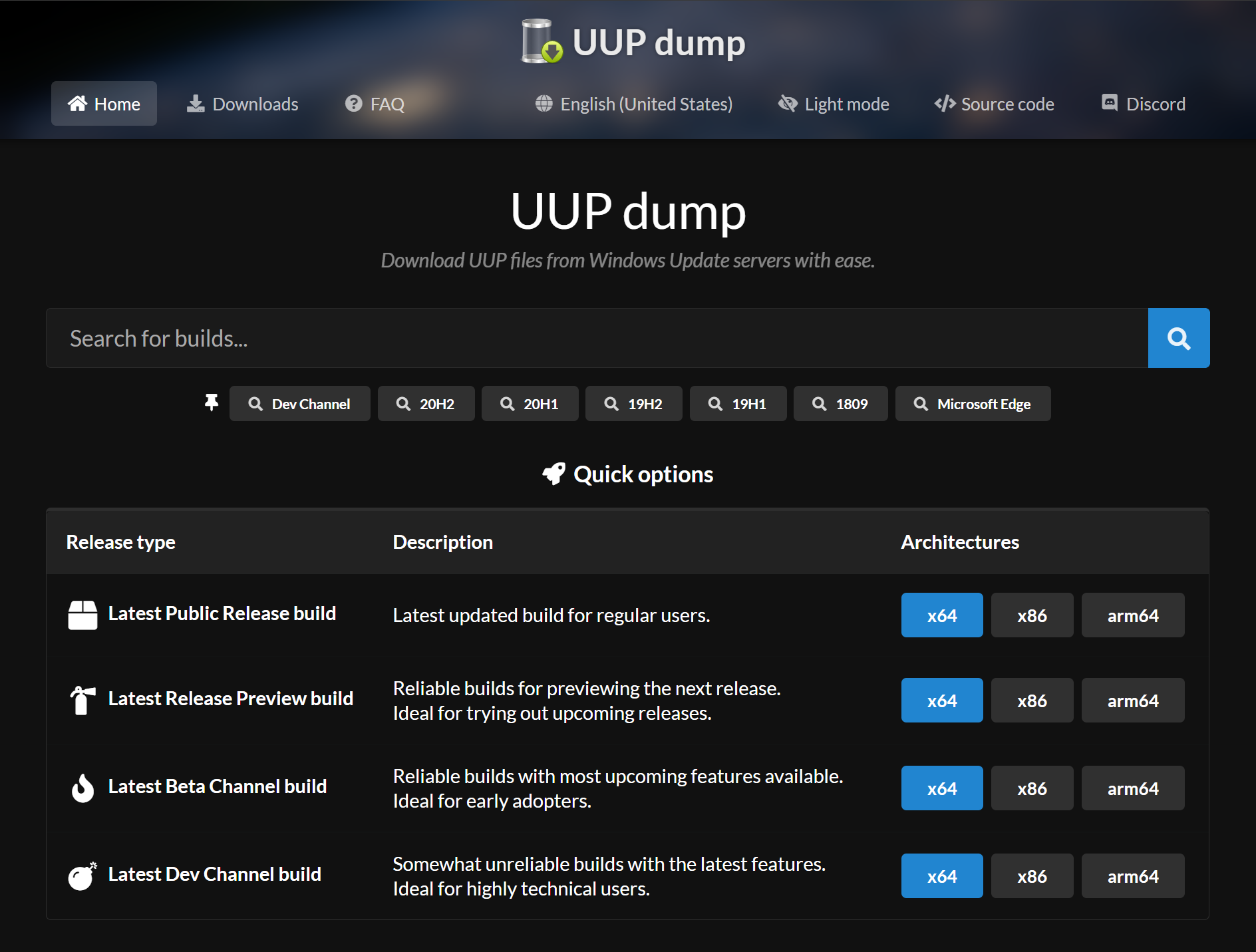Click the fire extinguisher icon of Release Preview build
Screen dimensions: 1256x952
point(82,700)
